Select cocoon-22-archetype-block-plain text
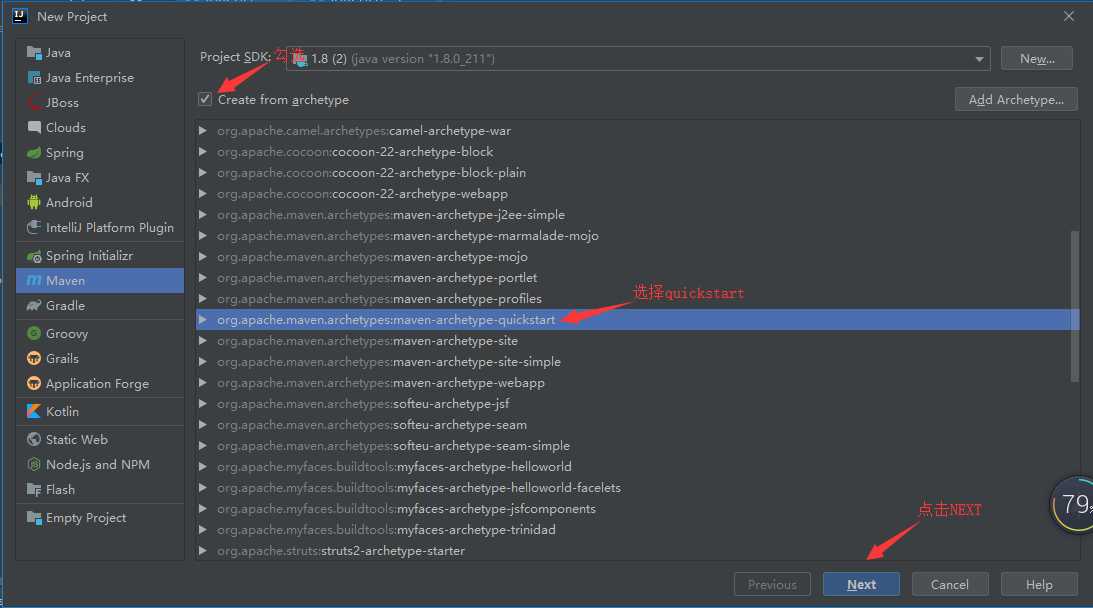 click(x=429, y=173)
